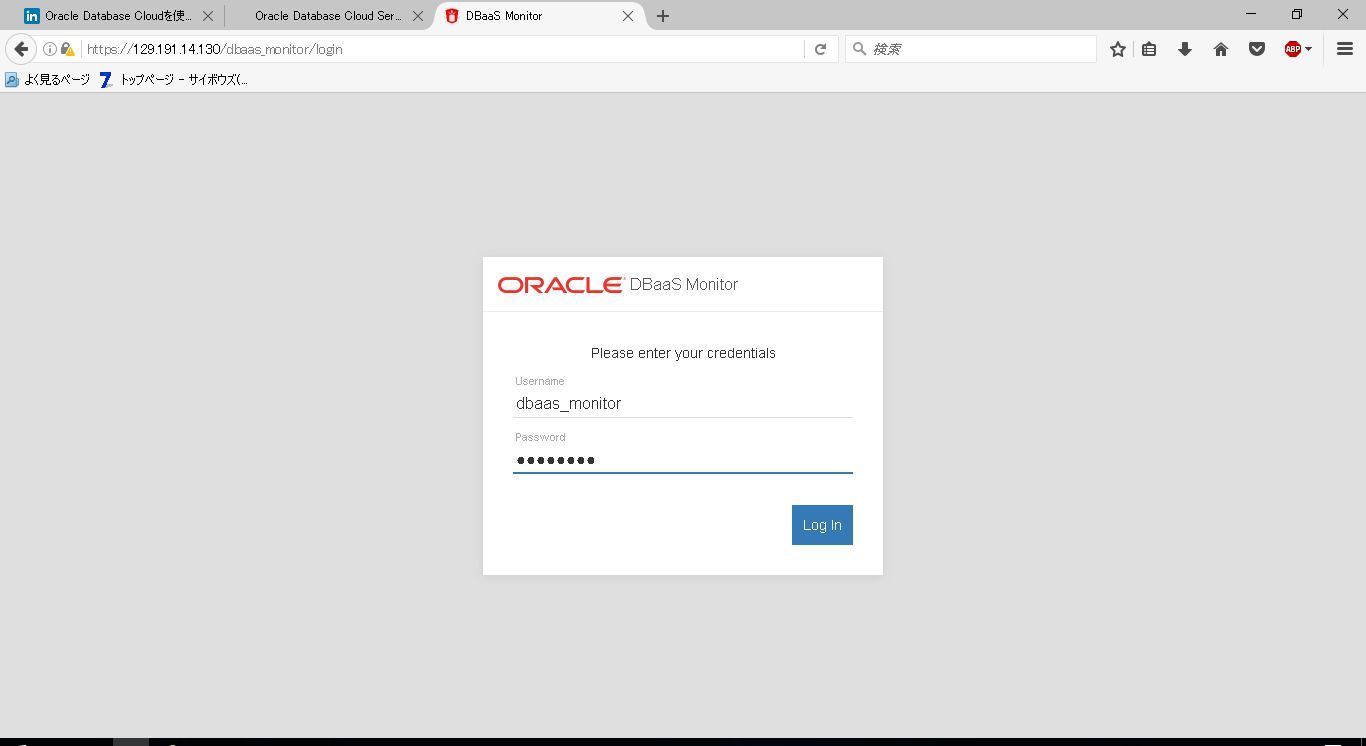Open the よく見るページ bookmark

coord(47,79)
